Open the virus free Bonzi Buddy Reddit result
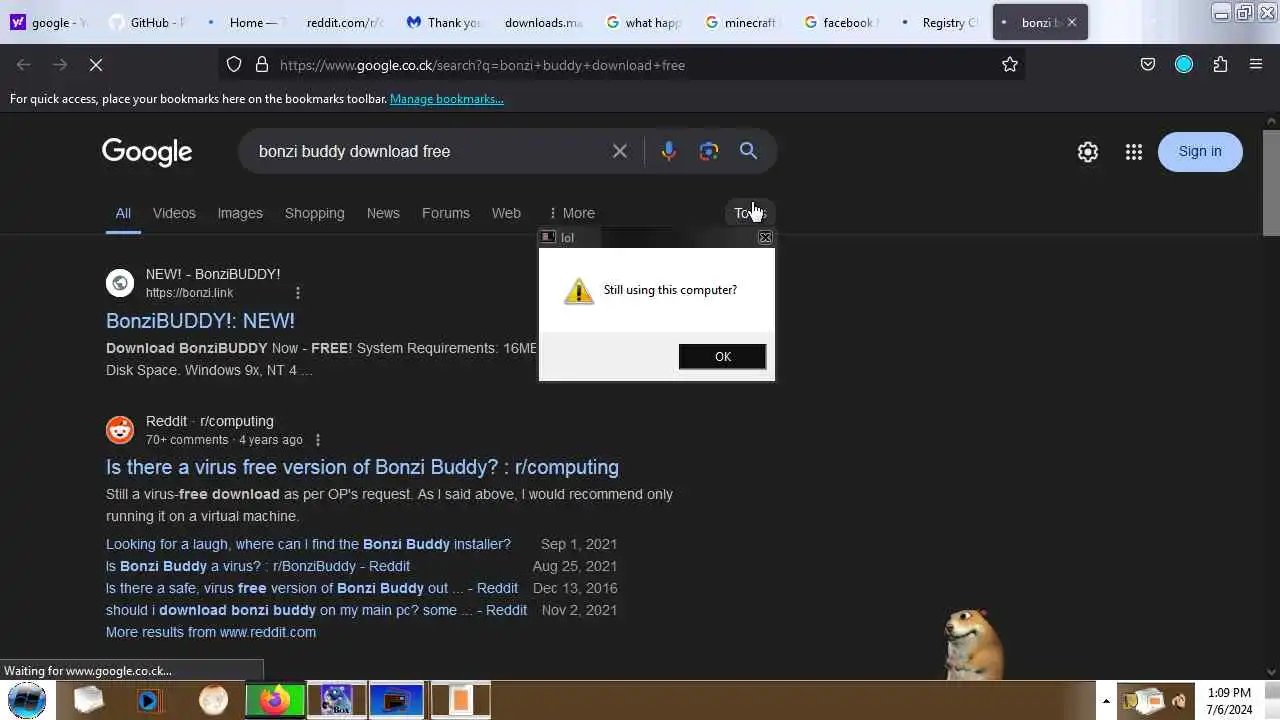 tap(362, 467)
